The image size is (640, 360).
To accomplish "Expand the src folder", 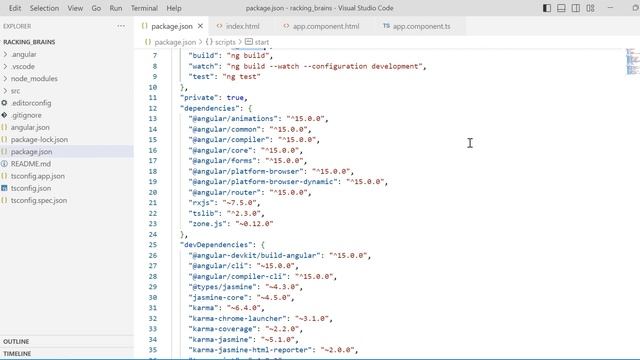I will tap(5, 91).
